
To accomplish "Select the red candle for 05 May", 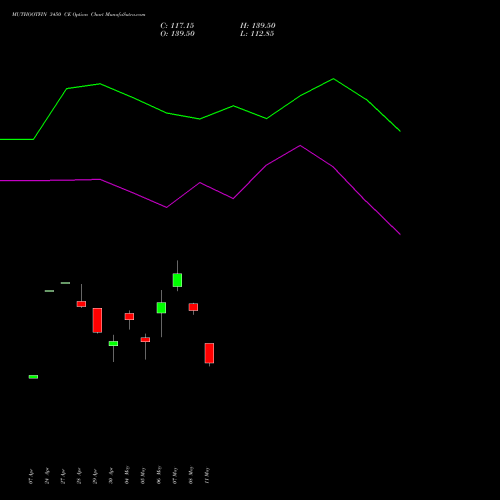I will pos(145,340).
